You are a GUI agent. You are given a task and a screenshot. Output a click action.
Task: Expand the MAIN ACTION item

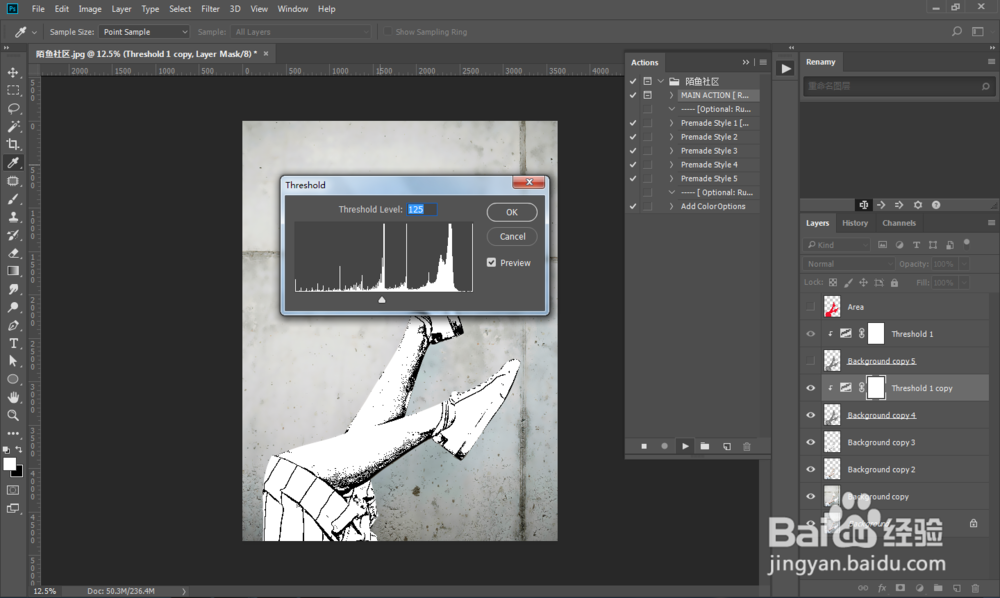click(672, 95)
